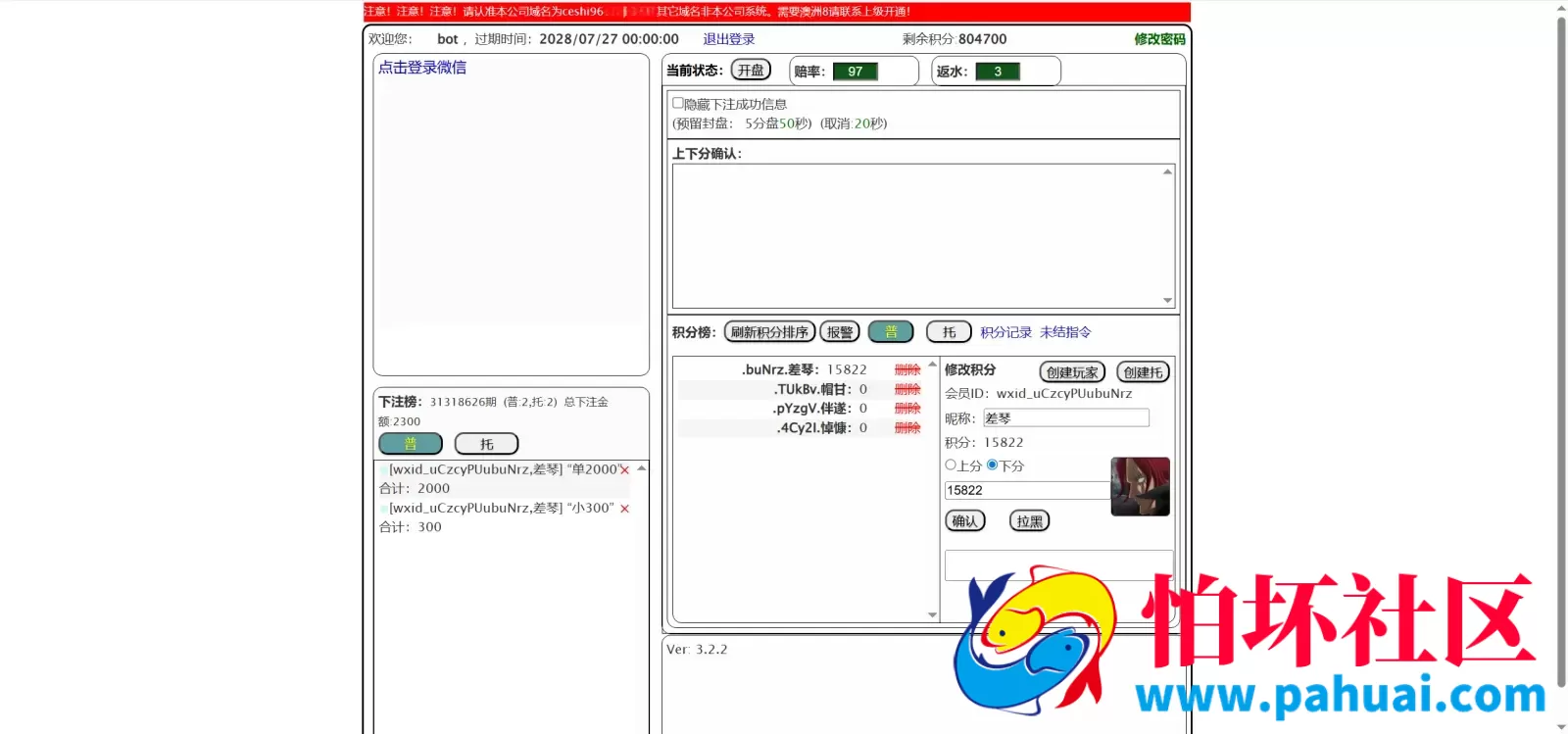Viewport: 1568px width, 734px height.
Task: Confirm the score change with 确认
Action: [965, 521]
